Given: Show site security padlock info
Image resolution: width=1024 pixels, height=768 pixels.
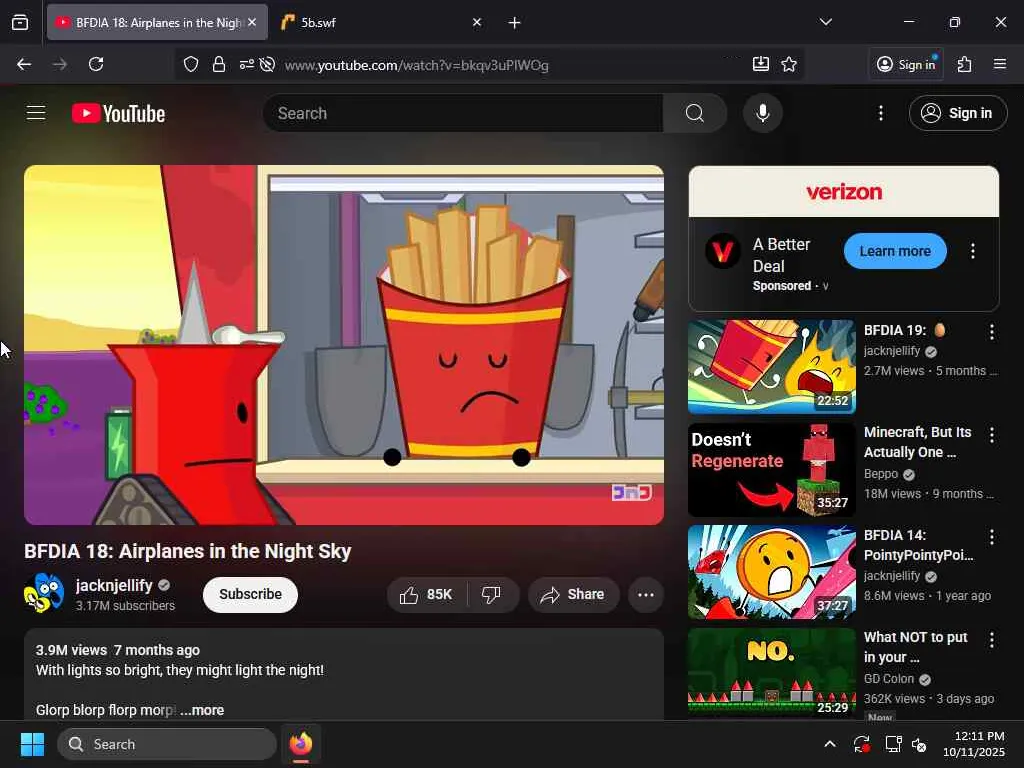Looking at the screenshot, I should click(219, 65).
